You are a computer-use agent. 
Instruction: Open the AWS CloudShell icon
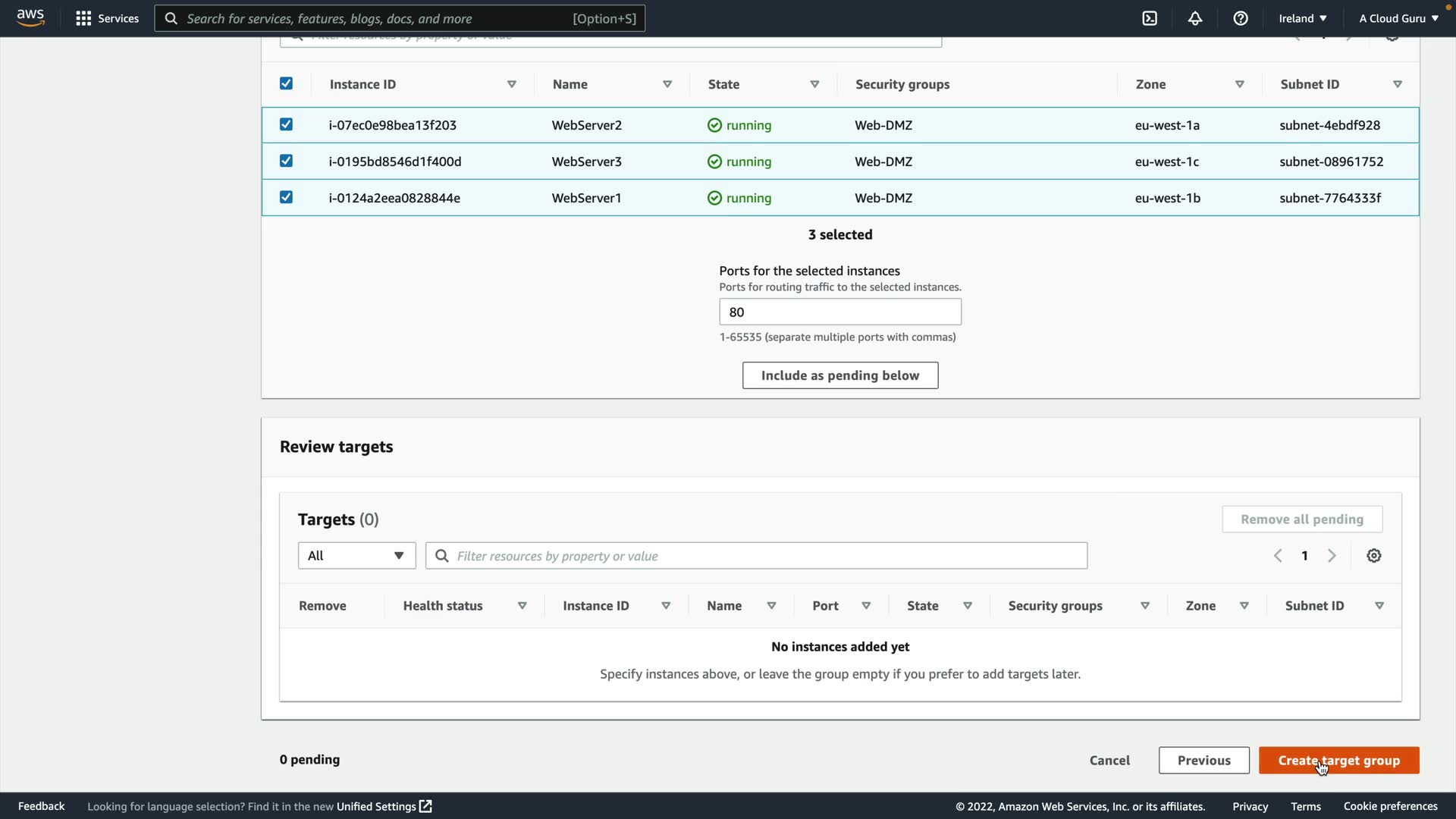1150,18
